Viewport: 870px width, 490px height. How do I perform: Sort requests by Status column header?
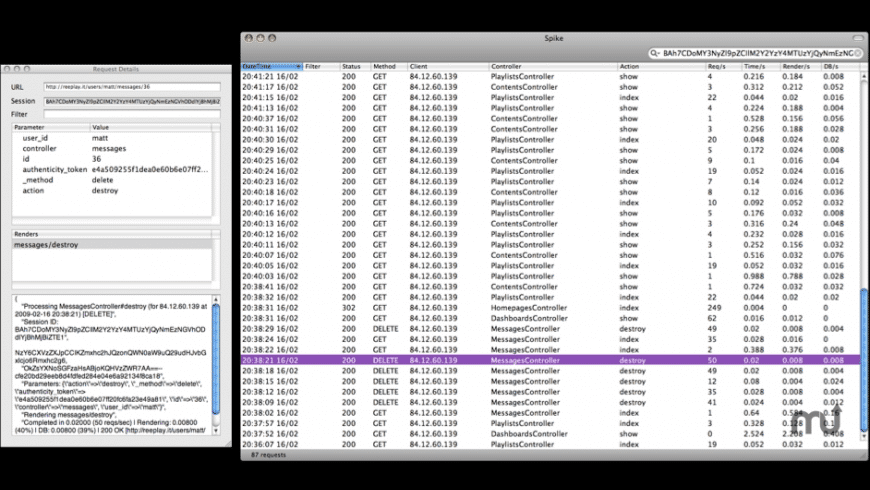(353, 67)
